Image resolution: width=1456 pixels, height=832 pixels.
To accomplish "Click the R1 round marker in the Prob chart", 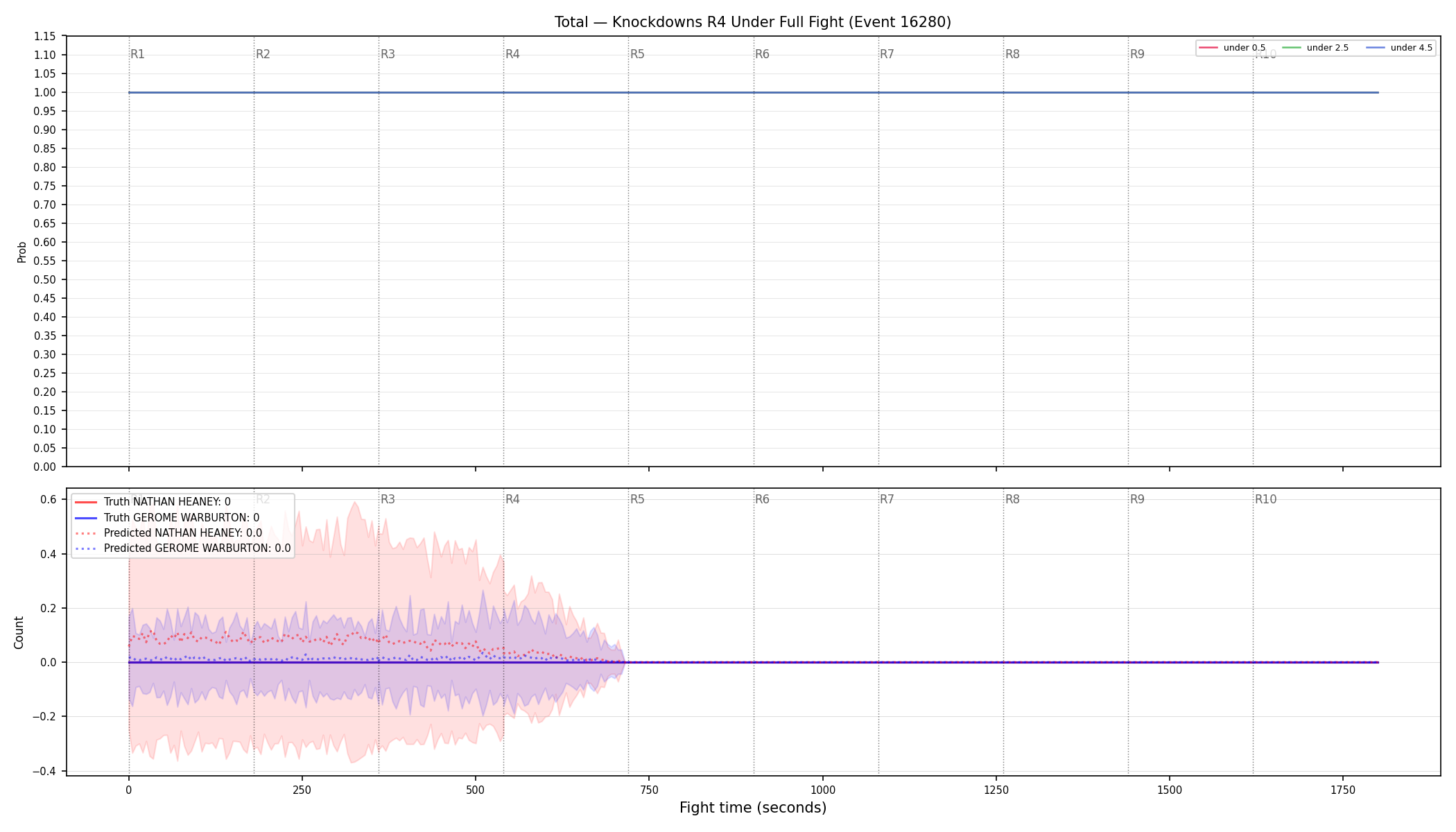I will (x=138, y=54).
